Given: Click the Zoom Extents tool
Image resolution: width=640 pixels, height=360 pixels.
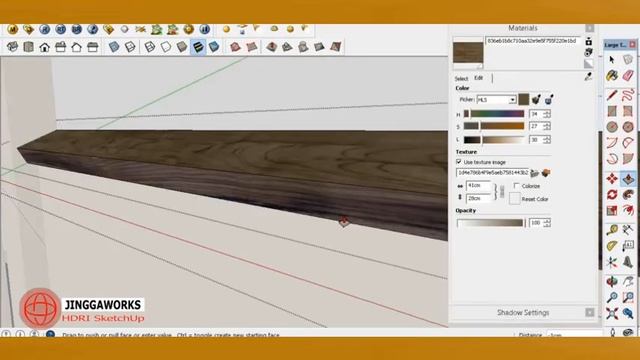Looking at the screenshot, I should pos(611,313).
